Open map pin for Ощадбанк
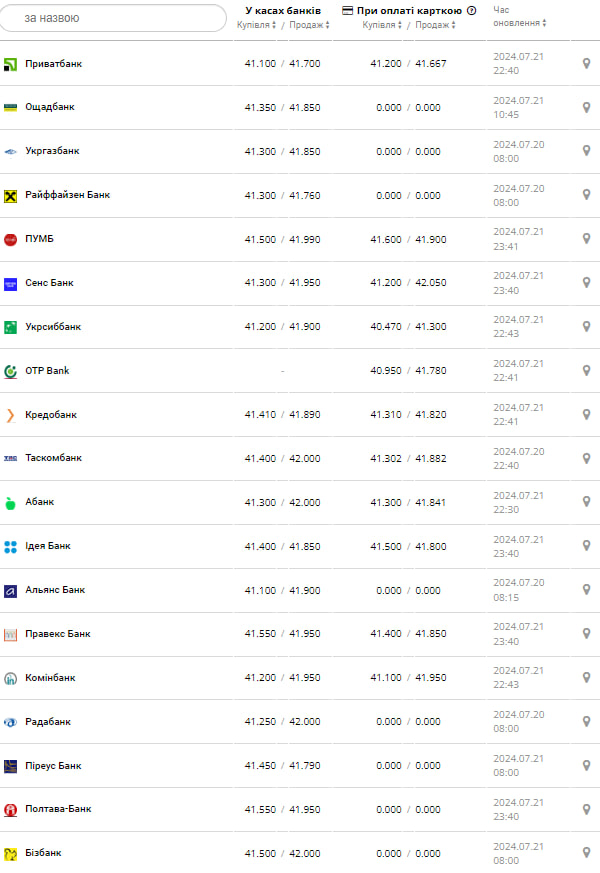 pyautogui.click(x=587, y=107)
